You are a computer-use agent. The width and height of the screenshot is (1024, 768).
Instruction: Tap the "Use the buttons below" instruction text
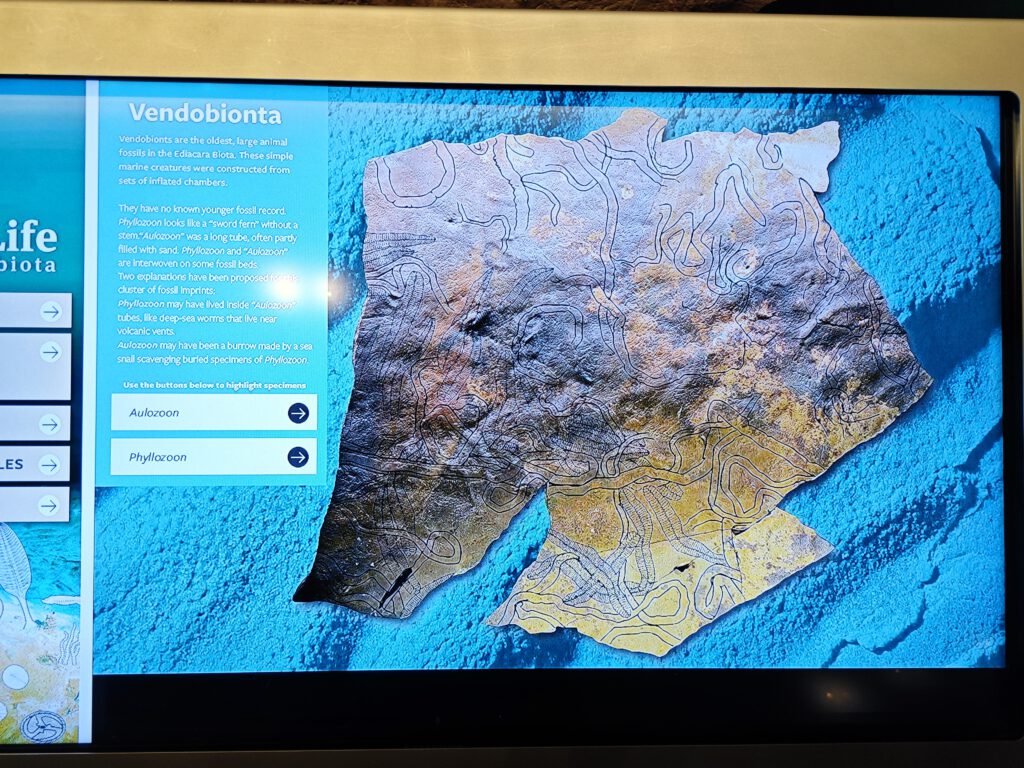[x=214, y=385]
